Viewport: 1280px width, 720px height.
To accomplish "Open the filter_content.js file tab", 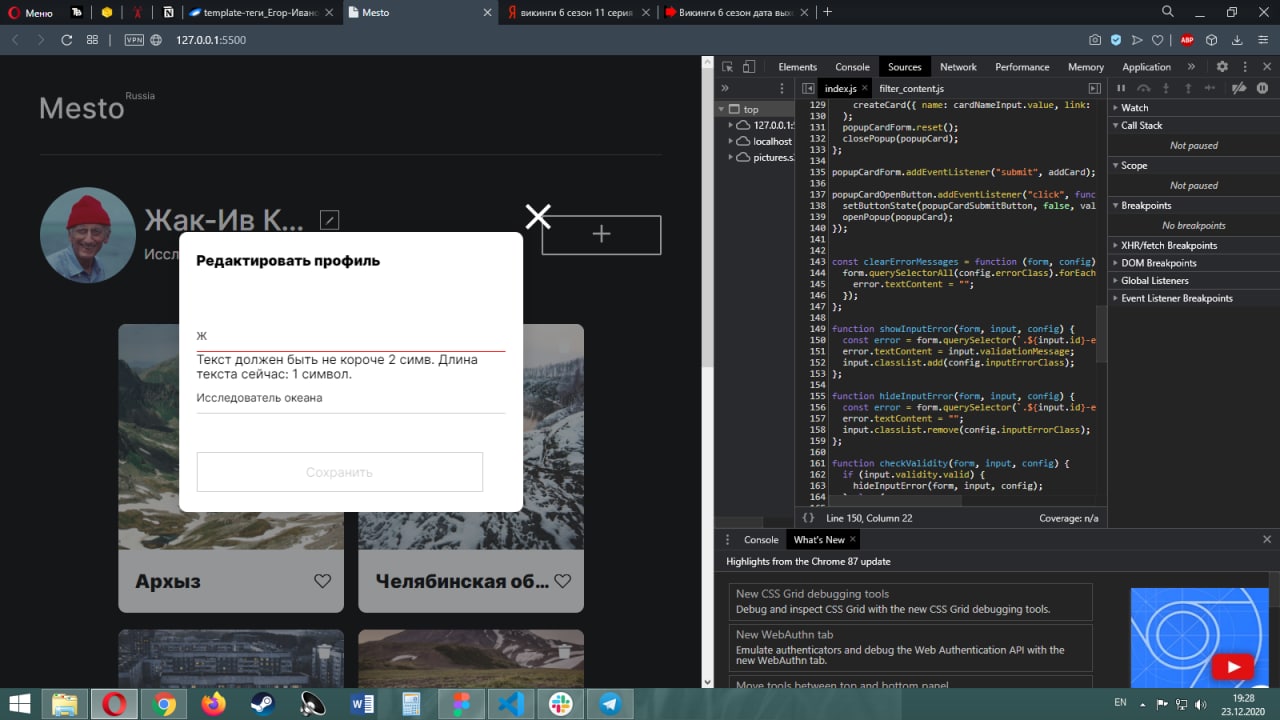I will coord(911,89).
